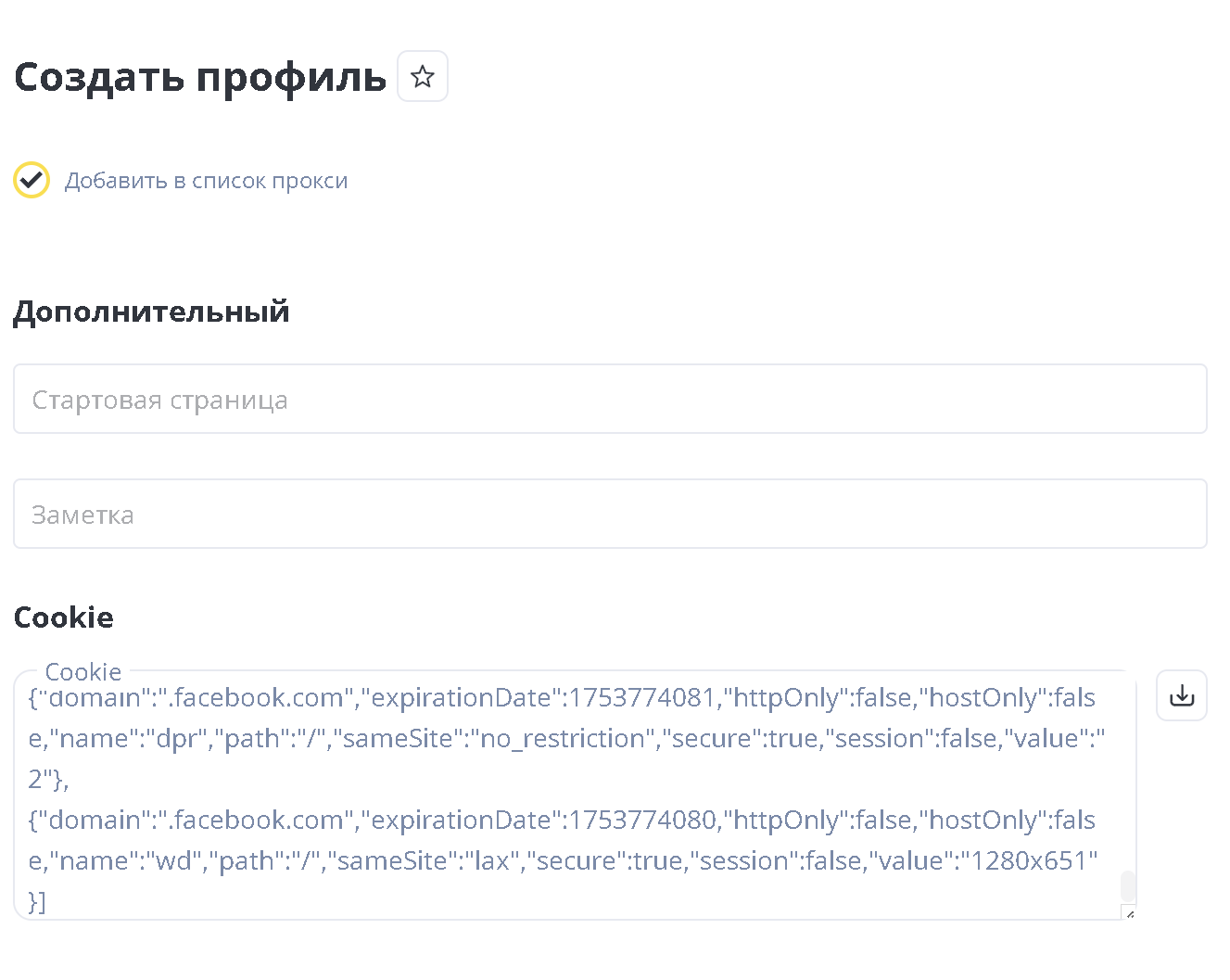Image resolution: width=1230 pixels, height=980 pixels.
Task: Click the Cookie textarea scrollbar thumb
Action: [x=1128, y=885]
